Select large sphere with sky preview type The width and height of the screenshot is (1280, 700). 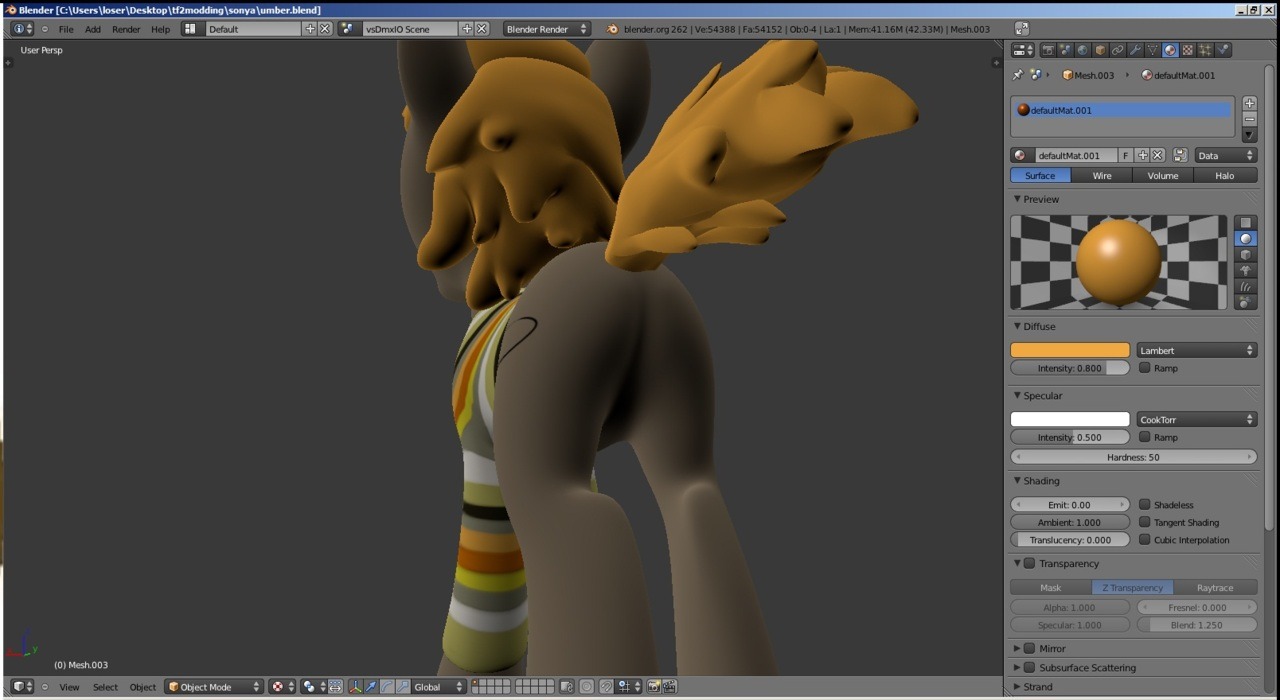click(x=1245, y=302)
